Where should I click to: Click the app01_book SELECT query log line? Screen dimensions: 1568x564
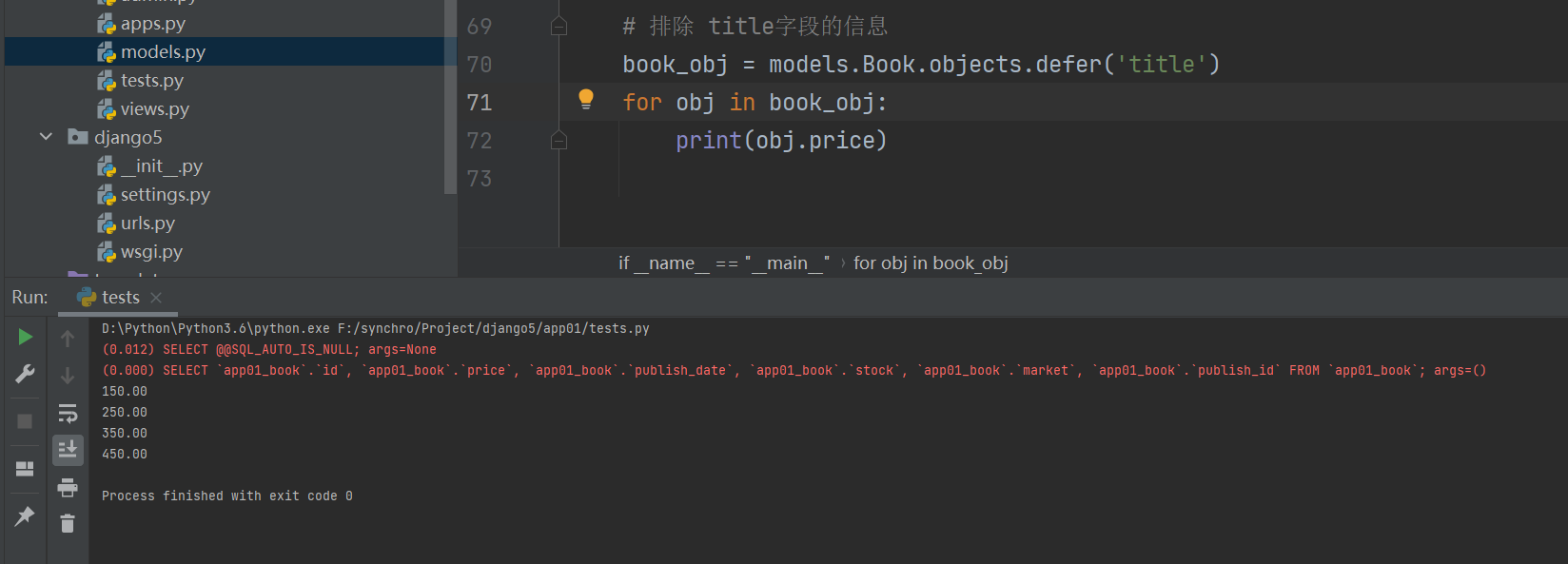tap(794, 371)
